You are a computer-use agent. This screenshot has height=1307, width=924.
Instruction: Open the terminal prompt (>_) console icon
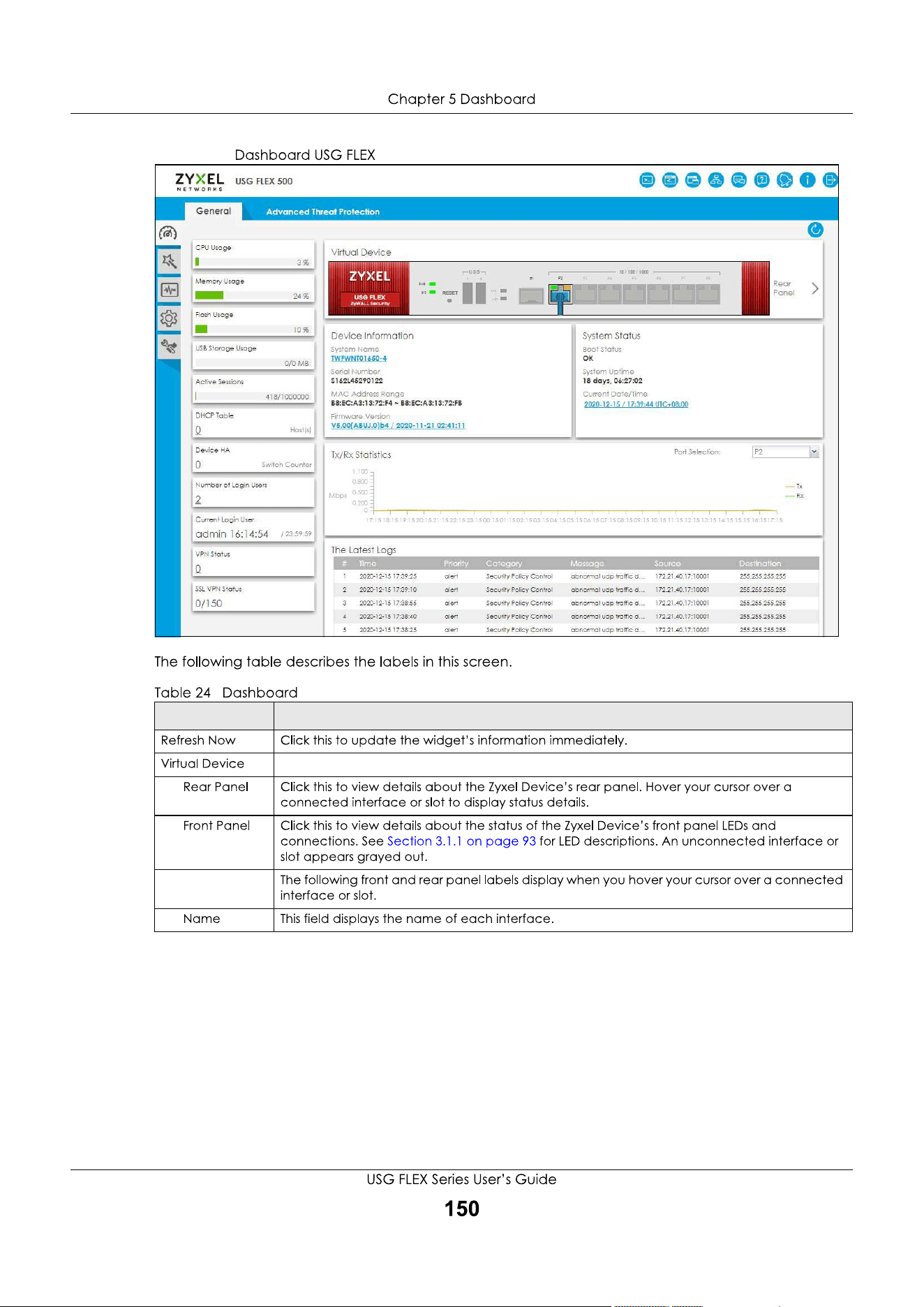pos(647,180)
